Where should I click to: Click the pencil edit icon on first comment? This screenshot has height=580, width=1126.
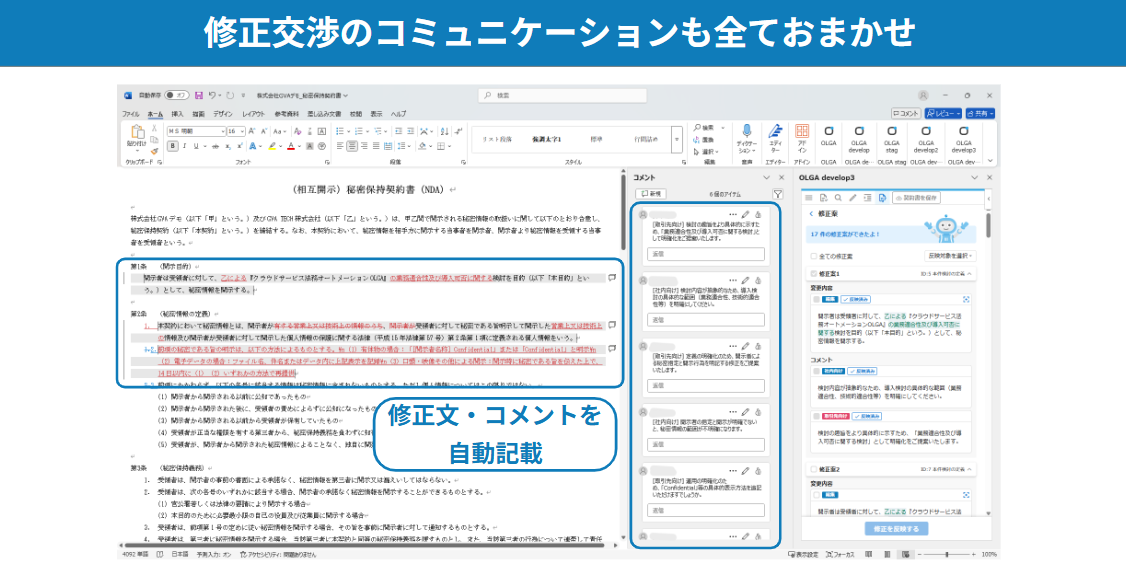745,214
